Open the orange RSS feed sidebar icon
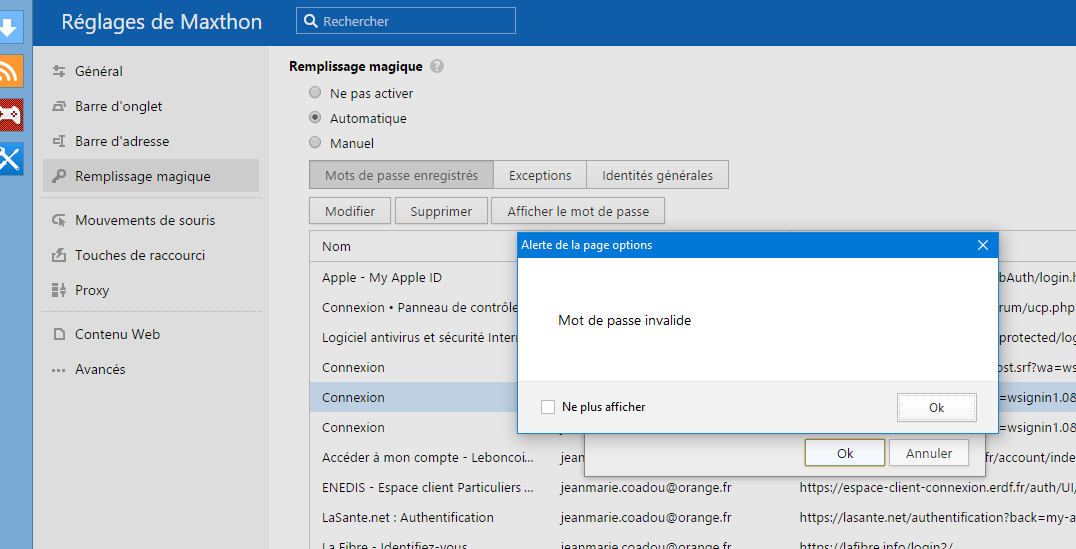 point(10,71)
